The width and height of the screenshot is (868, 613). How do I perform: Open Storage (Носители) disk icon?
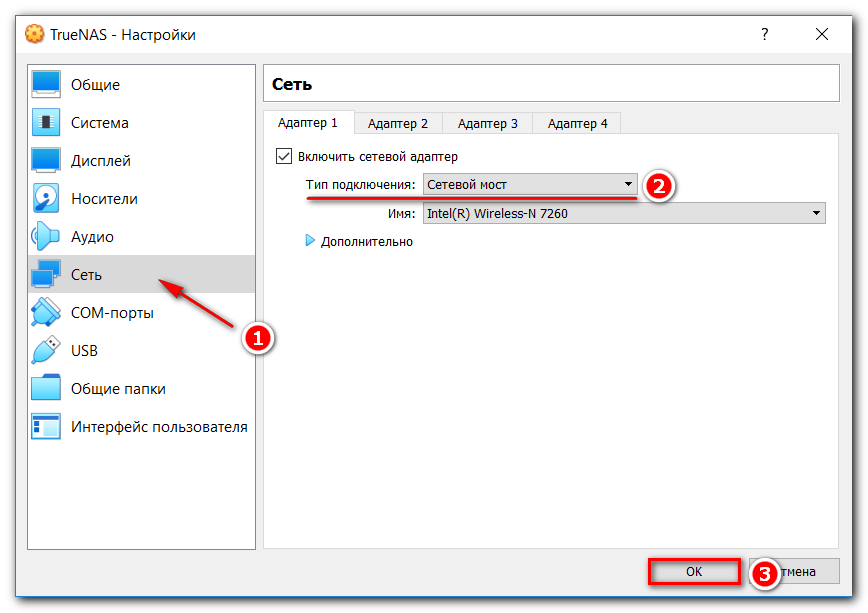pyautogui.click(x=47, y=199)
